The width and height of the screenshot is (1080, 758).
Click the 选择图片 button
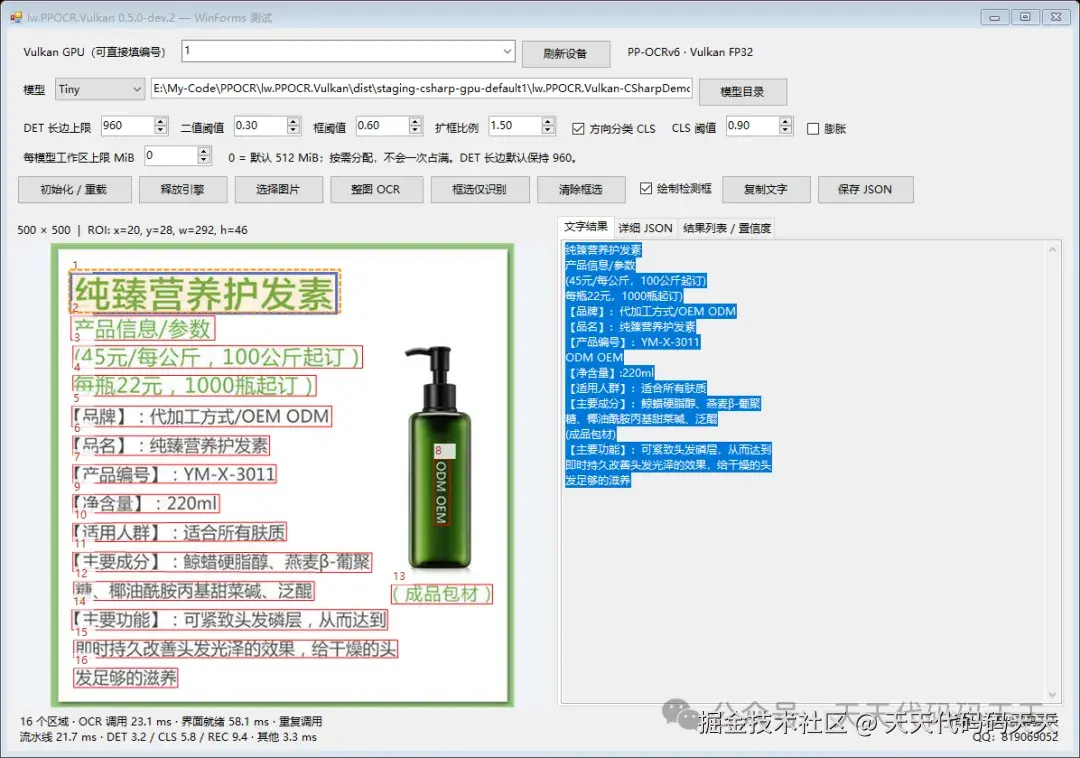point(278,189)
